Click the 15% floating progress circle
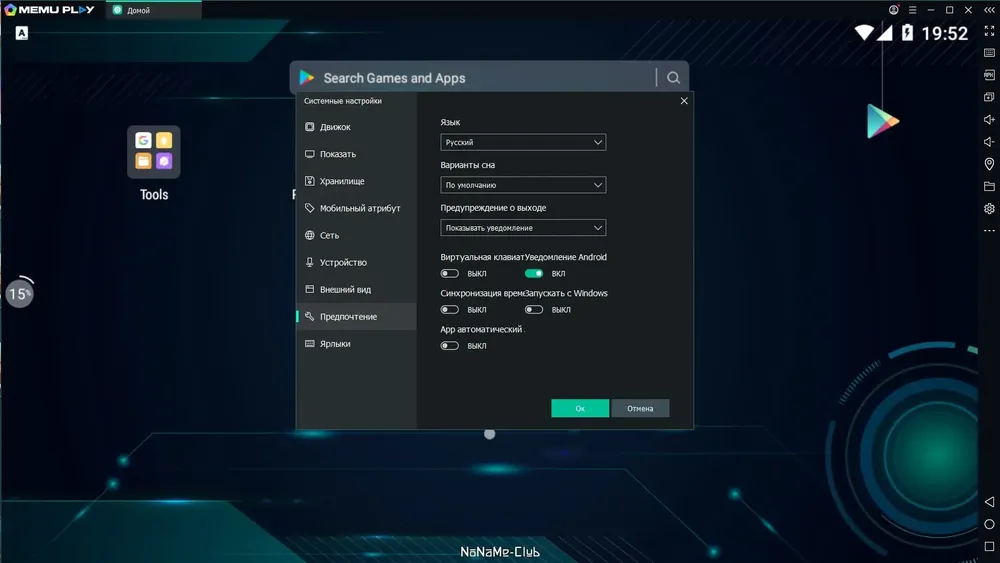 [x=20, y=293]
